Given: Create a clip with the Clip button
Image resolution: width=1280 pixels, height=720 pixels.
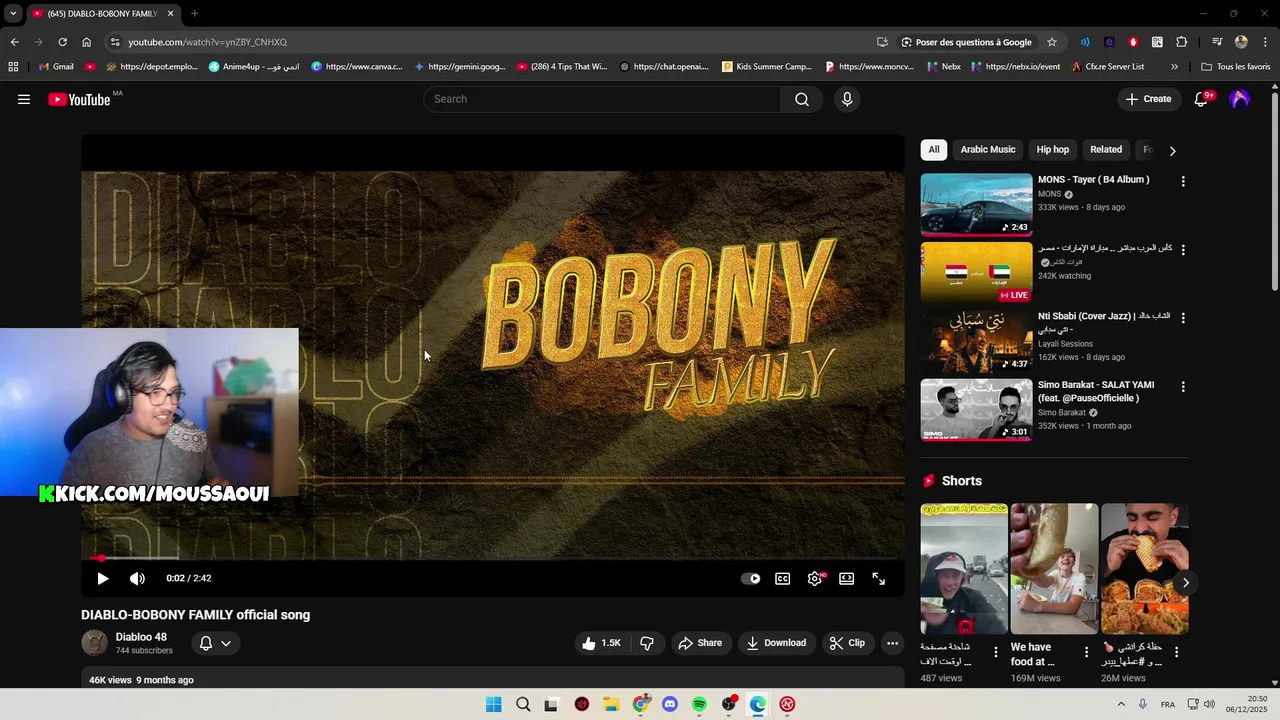Looking at the screenshot, I should [847, 643].
